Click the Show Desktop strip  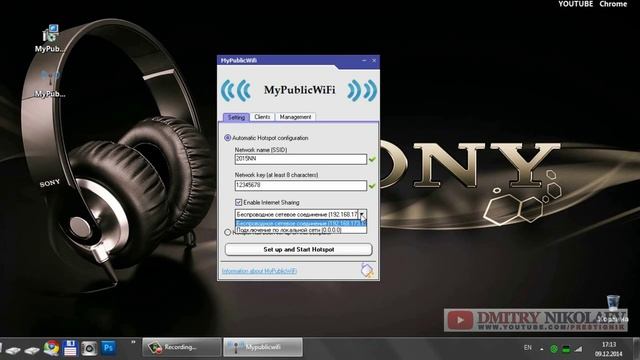coord(637,348)
